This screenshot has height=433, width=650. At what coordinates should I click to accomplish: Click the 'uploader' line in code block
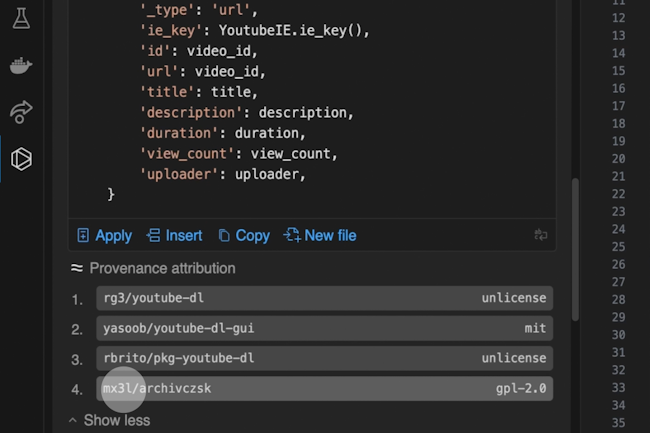[x=222, y=174]
